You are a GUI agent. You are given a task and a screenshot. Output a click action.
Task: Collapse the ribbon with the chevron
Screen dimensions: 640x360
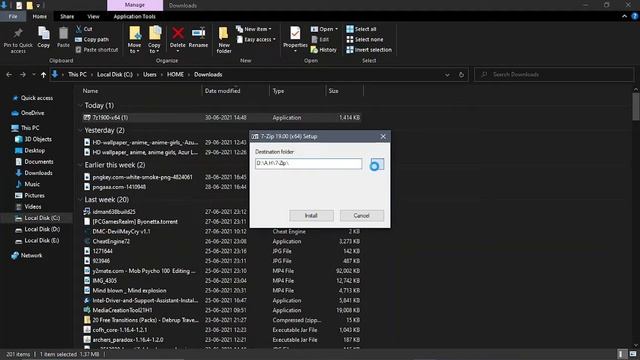point(624,16)
